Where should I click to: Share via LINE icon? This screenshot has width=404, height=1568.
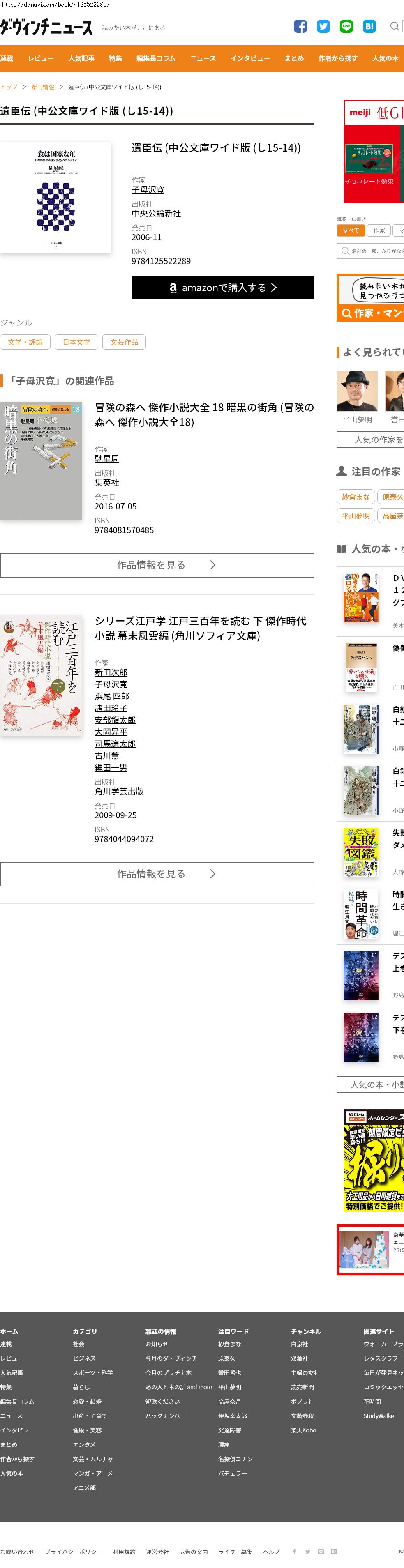346,26
